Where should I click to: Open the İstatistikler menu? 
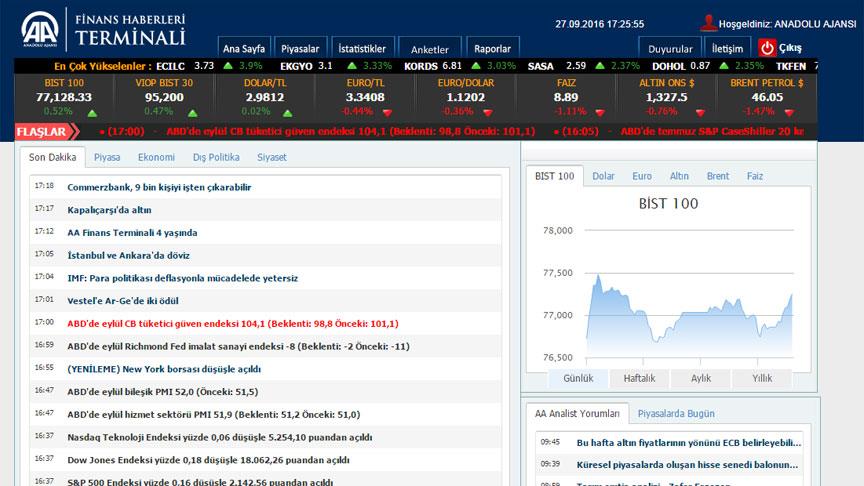click(362, 48)
